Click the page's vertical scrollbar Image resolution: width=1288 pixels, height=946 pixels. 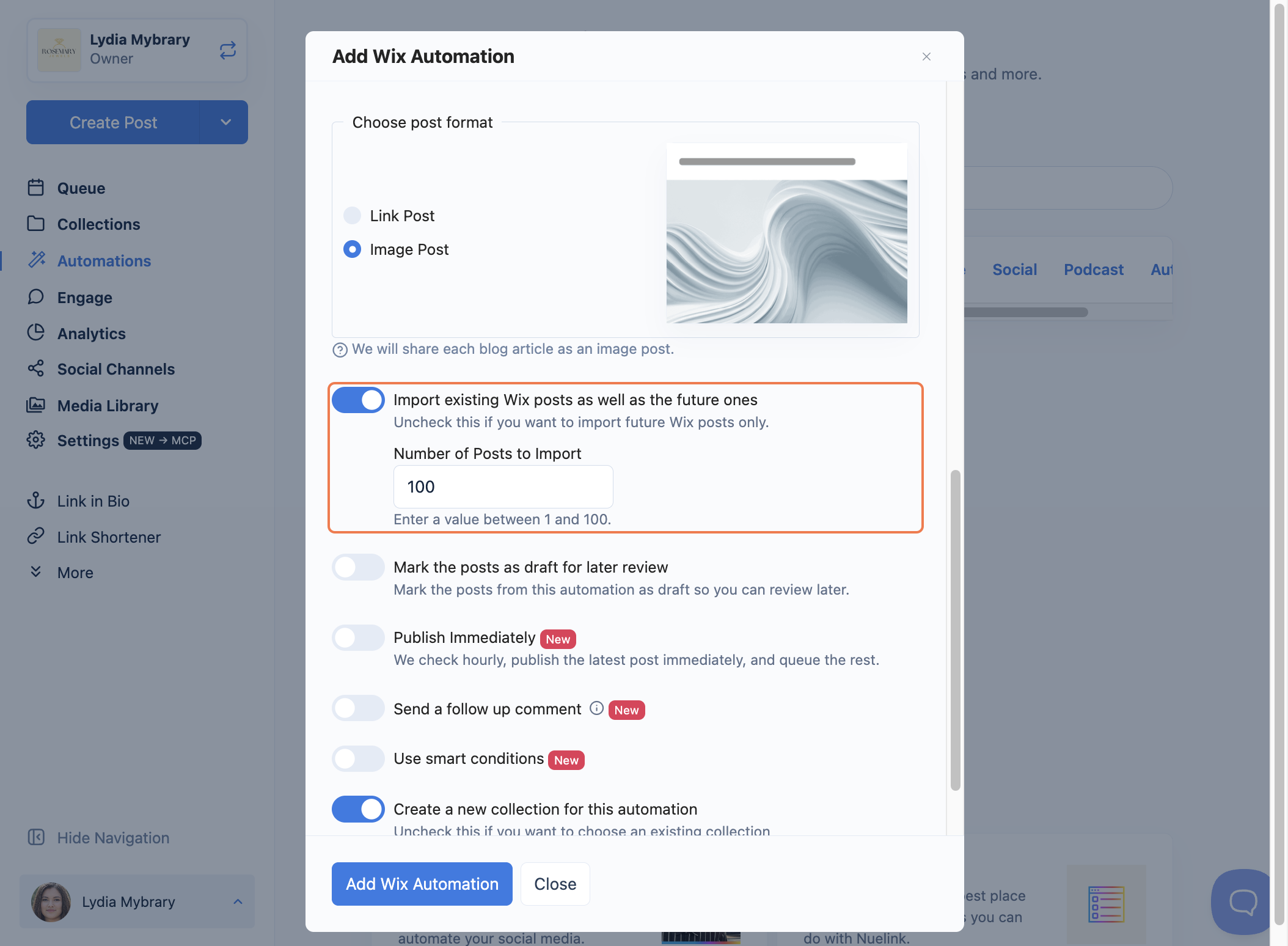(1279, 464)
